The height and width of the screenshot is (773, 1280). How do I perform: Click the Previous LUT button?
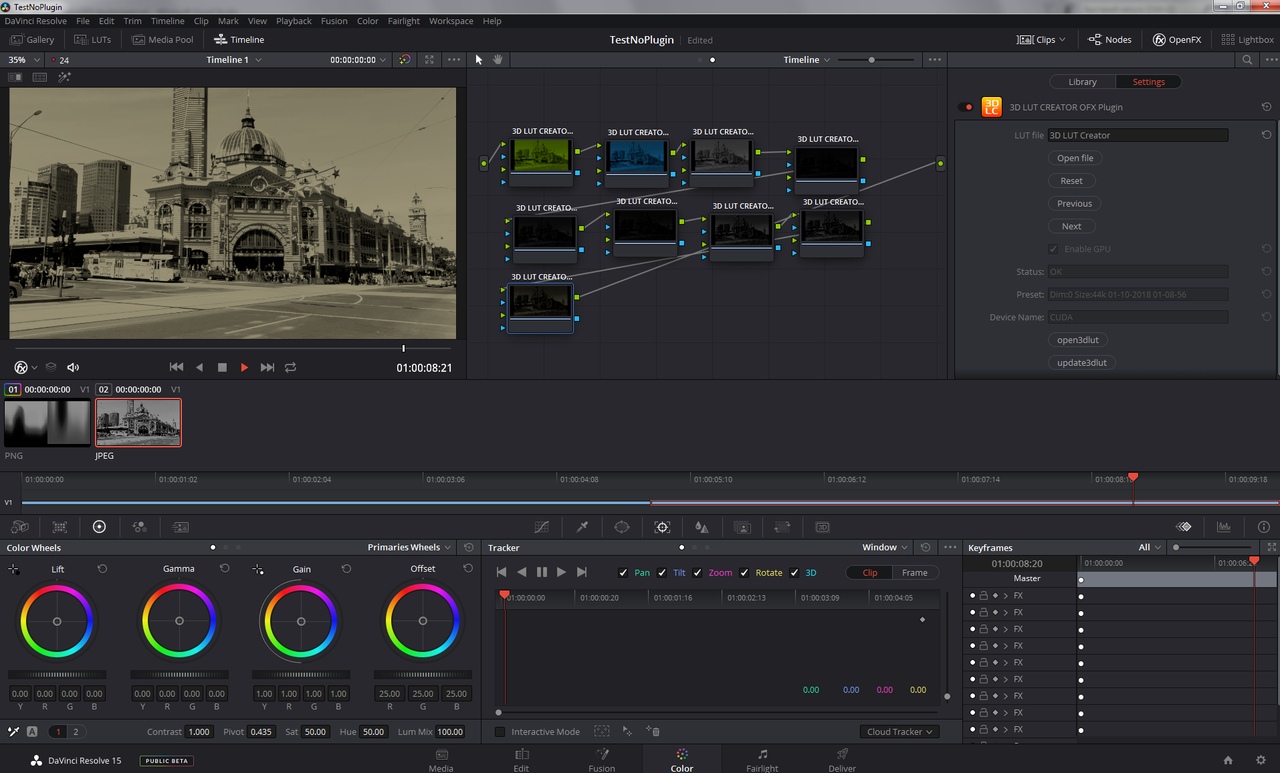[x=1075, y=204]
